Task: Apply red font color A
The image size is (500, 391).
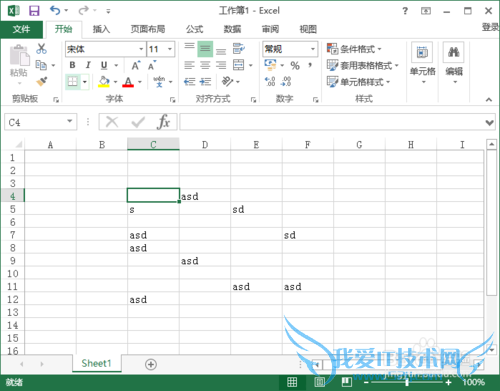Action: (x=128, y=82)
